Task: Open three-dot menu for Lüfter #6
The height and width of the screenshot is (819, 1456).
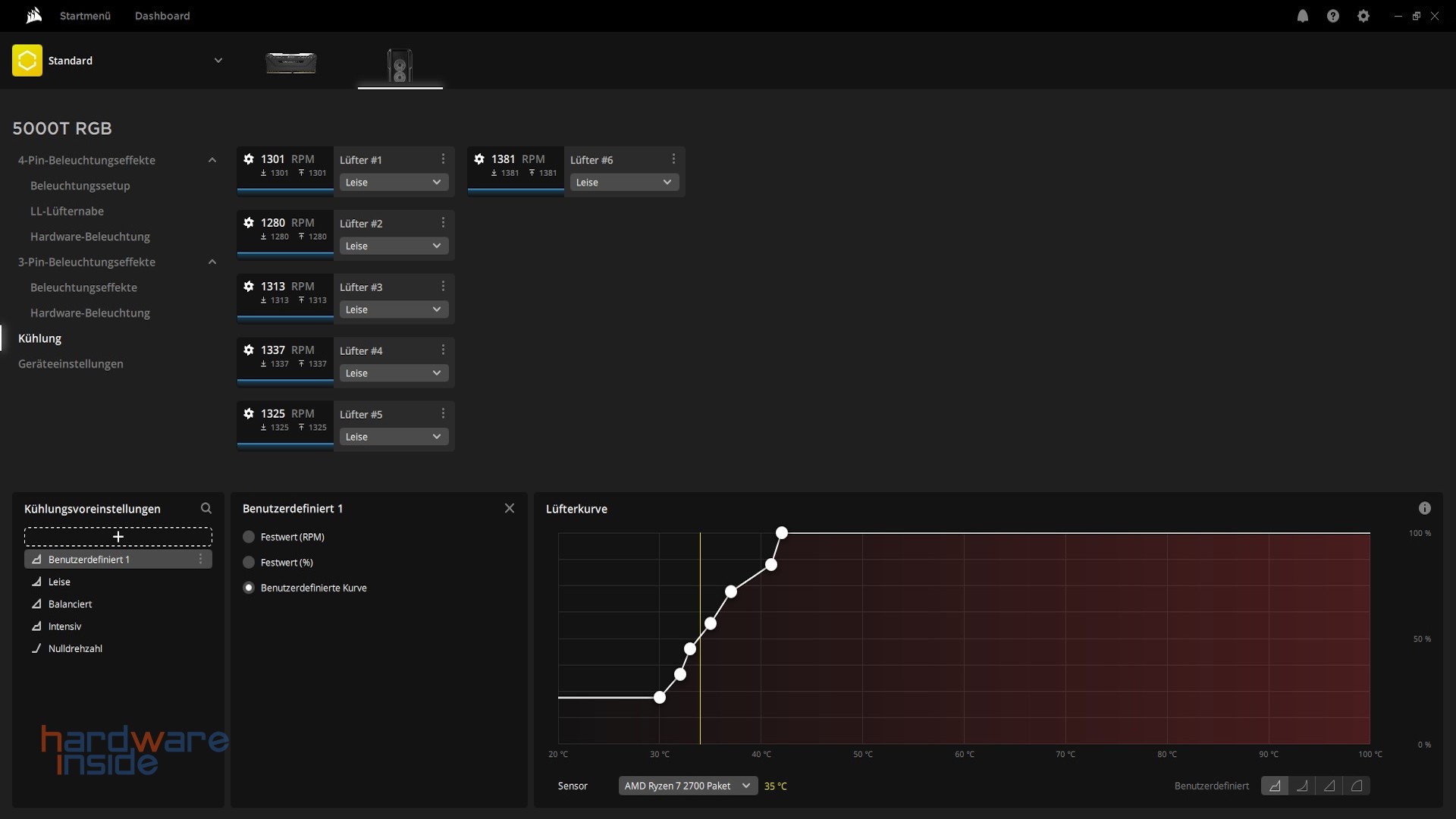Action: pos(673,159)
